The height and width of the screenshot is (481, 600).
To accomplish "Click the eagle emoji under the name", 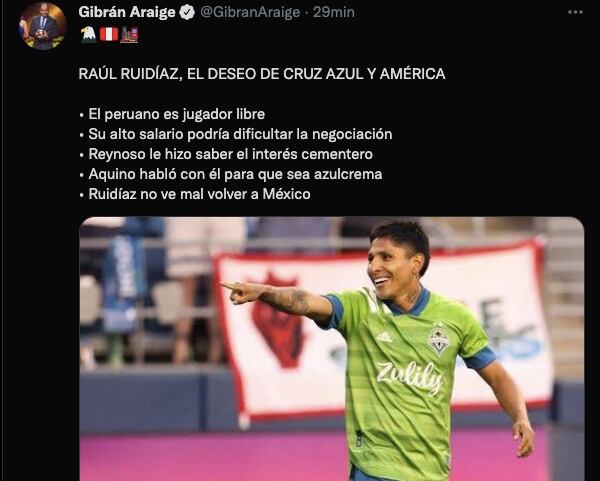I will click(88, 34).
